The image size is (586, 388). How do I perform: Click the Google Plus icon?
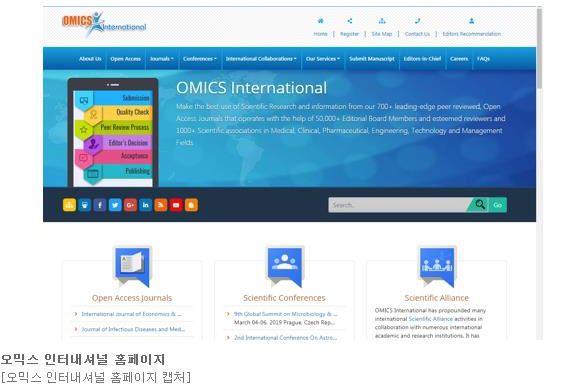[x=130, y=205]
